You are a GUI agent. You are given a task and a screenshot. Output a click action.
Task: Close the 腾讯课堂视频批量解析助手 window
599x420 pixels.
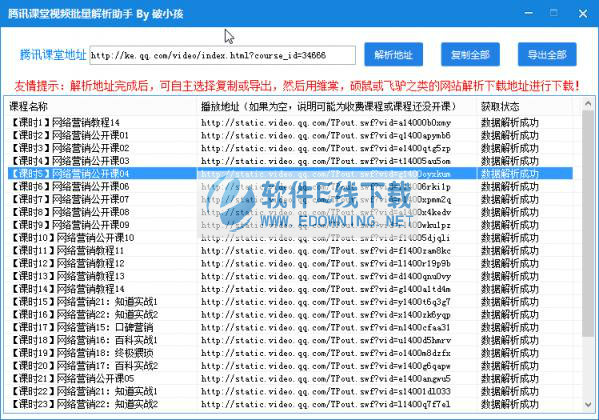[583, 14]
